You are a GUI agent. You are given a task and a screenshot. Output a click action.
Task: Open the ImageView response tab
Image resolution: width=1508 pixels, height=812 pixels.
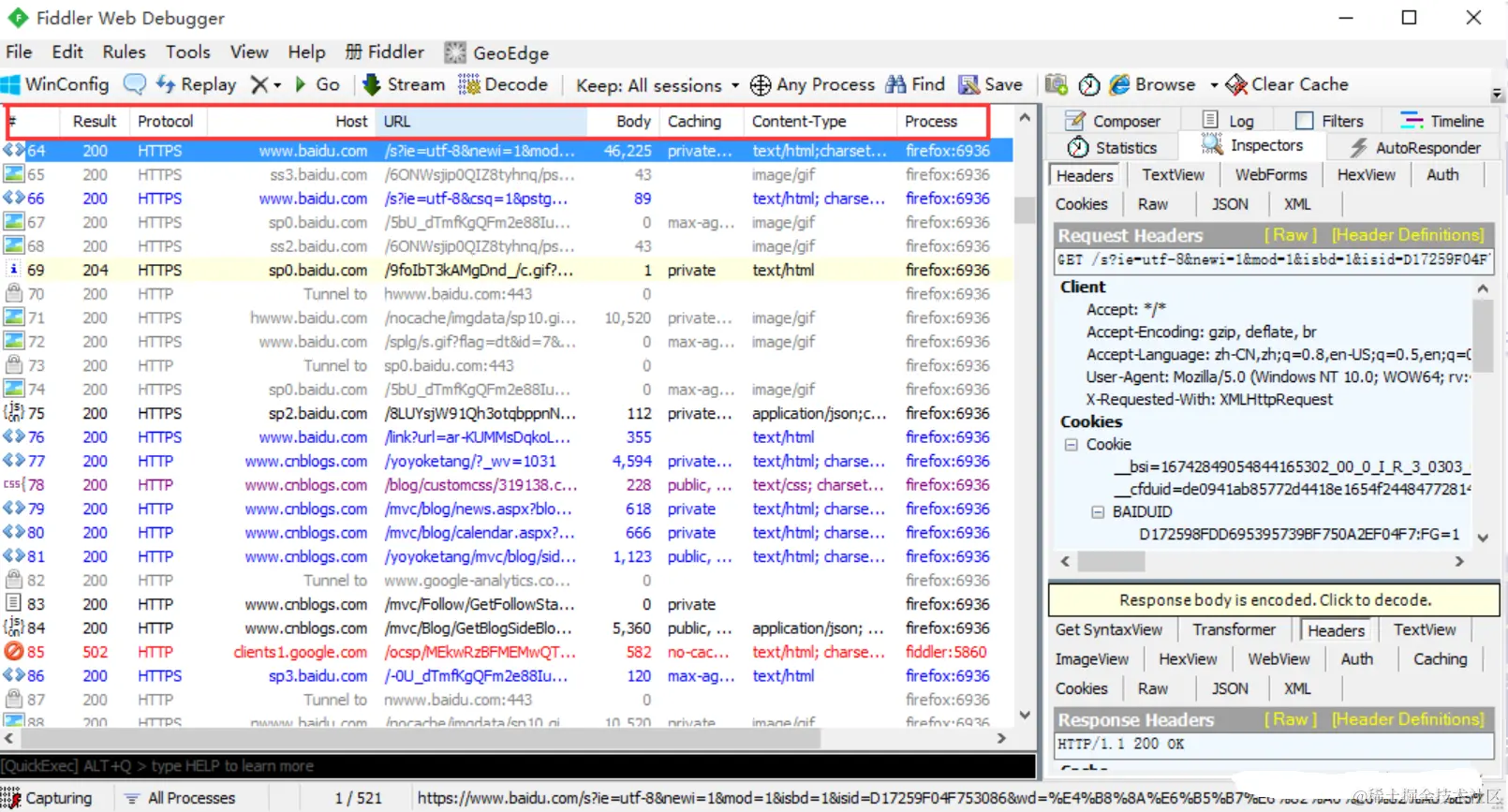coord(1092,659)
